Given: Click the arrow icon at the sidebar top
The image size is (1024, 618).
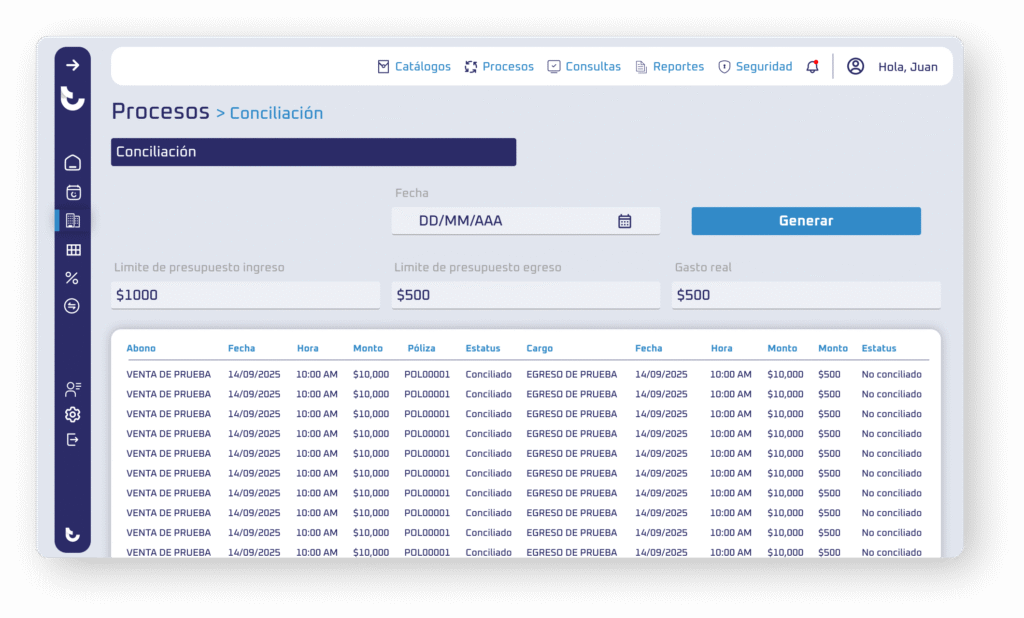Looking at the screenshot, I should (x=72, y=65).
